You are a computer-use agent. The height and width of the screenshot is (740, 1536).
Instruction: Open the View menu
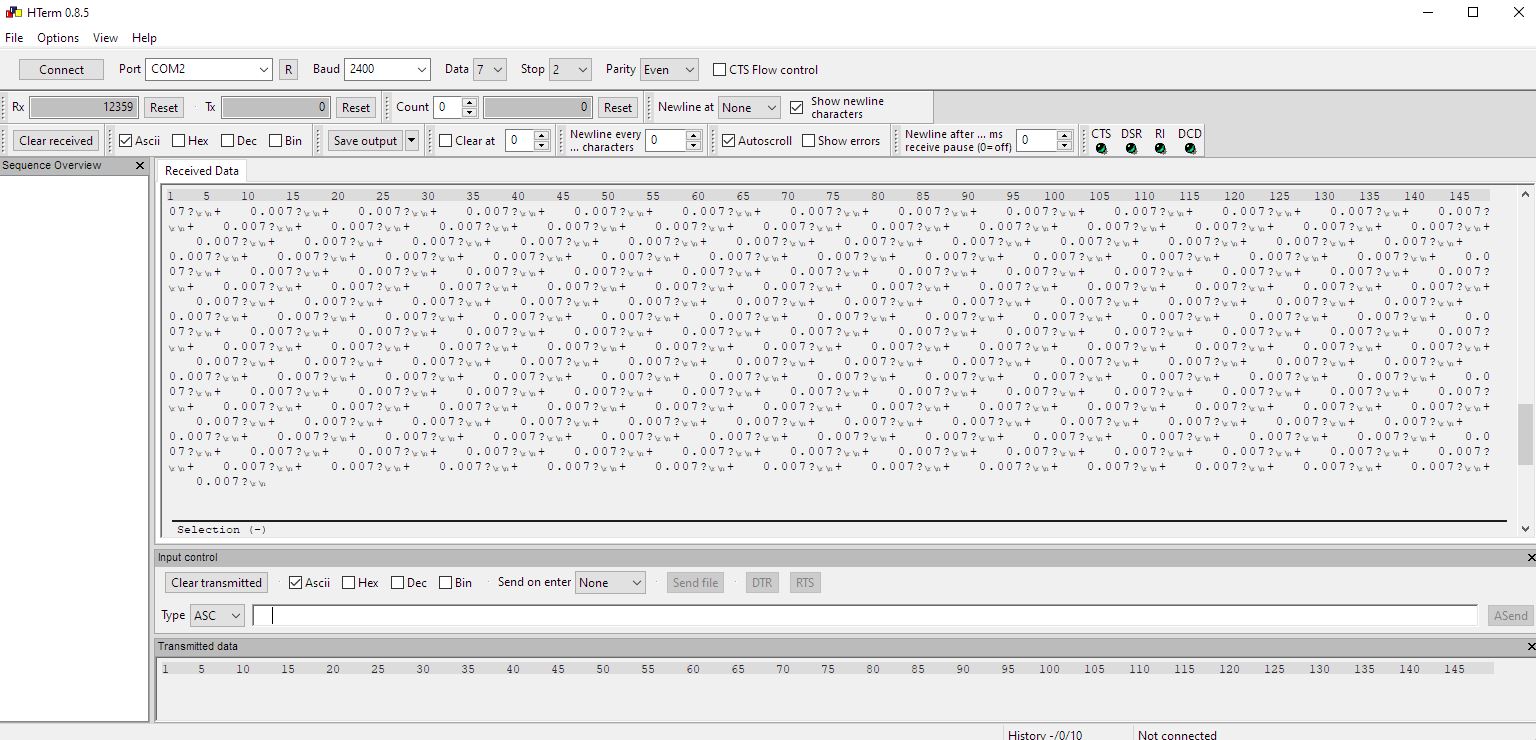[105, 38]
